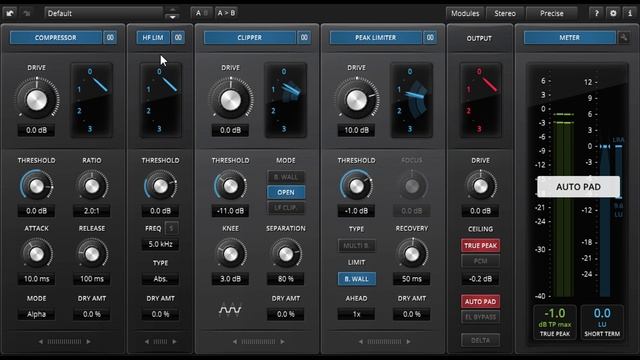The image size is (640, 360).
Task: Copy A to B with A > B
Action: coord(226,13)
